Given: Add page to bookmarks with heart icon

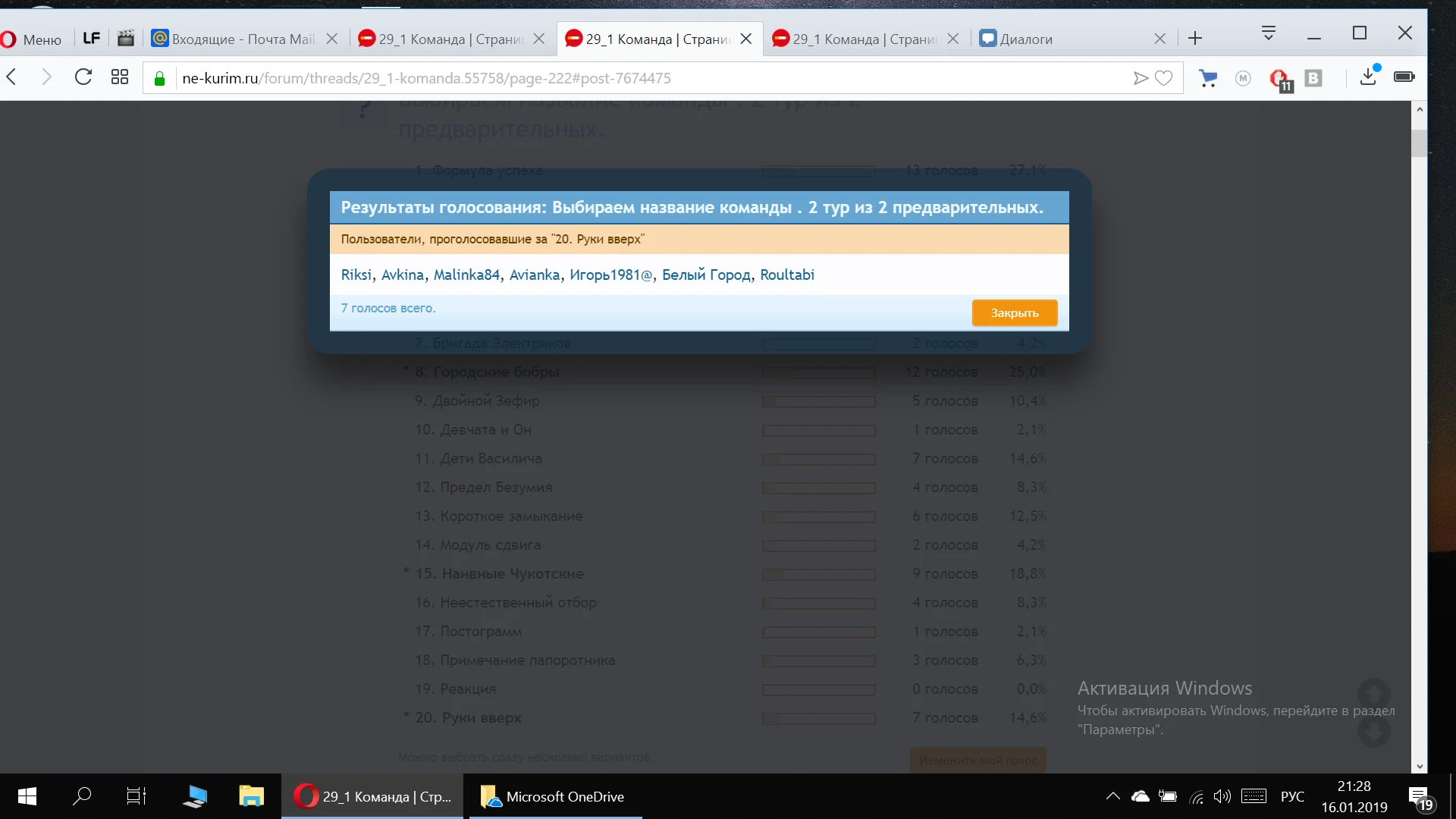Looking at the screenshot, I should [1164, 78].
